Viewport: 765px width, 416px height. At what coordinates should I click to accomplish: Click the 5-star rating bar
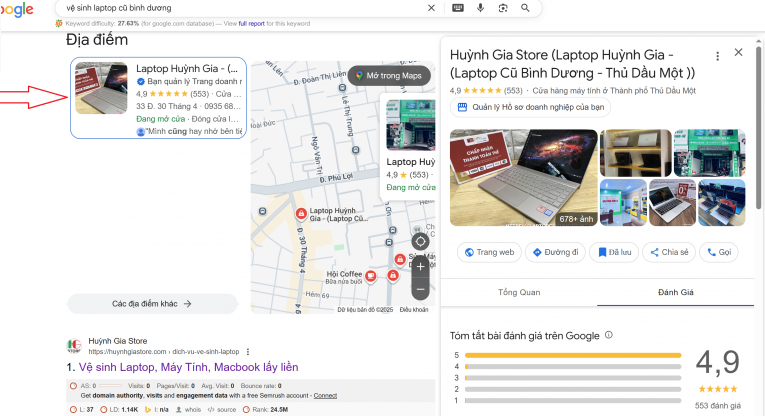pyautogui.click(x=573, y=356)
